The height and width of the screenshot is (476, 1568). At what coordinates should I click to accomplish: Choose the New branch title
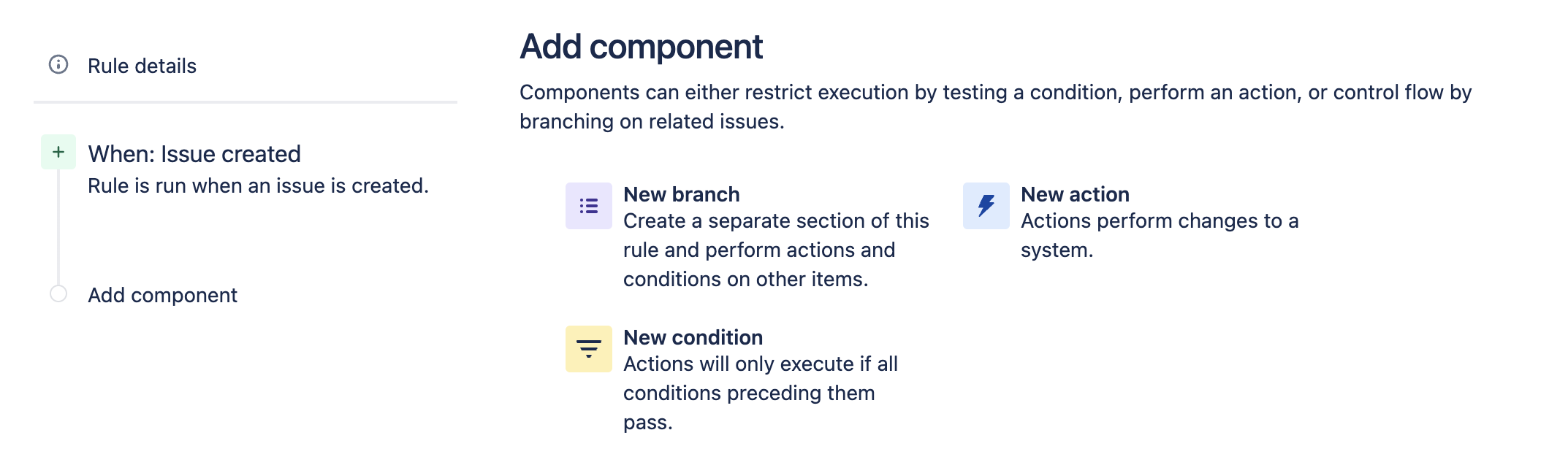click(682, 194)
